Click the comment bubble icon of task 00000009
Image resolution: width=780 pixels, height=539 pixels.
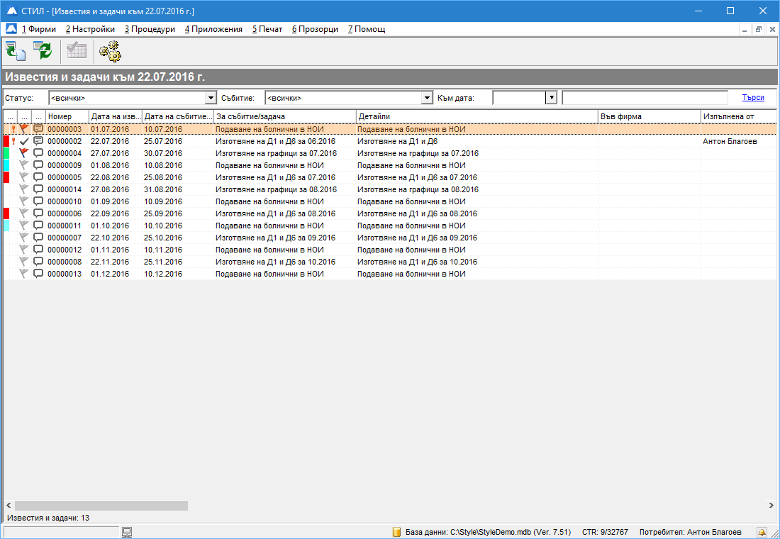pyautogui.click(x=38, y=165)
